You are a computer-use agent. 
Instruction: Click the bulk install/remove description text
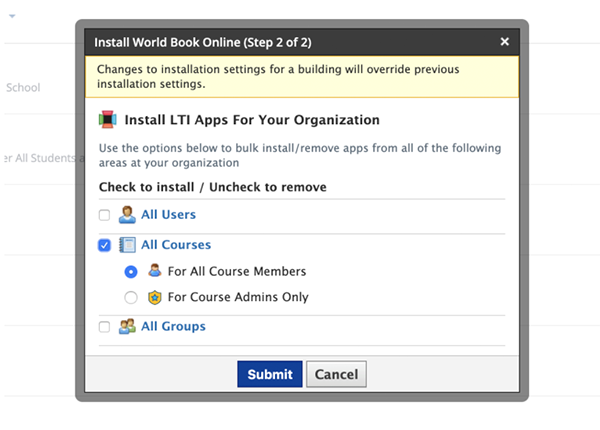coord(300,155)
